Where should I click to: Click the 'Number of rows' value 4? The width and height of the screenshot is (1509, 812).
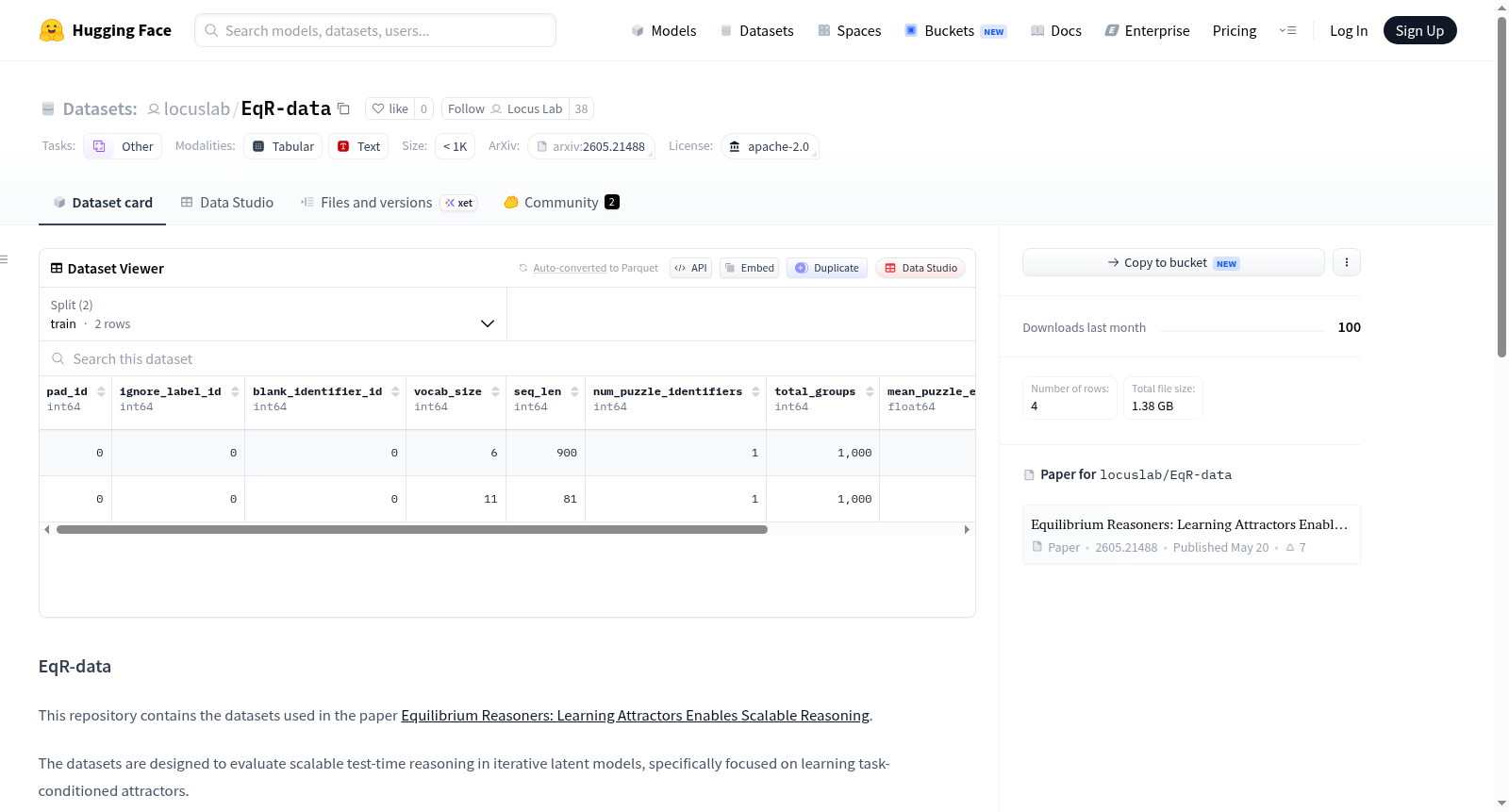coord(1035,406)
